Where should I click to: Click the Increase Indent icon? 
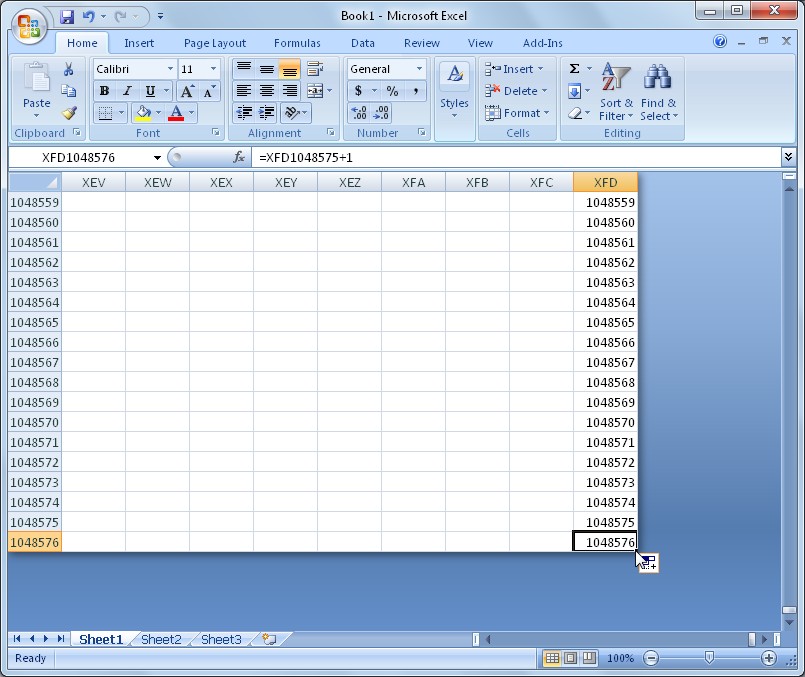click(x=267, y=113)
